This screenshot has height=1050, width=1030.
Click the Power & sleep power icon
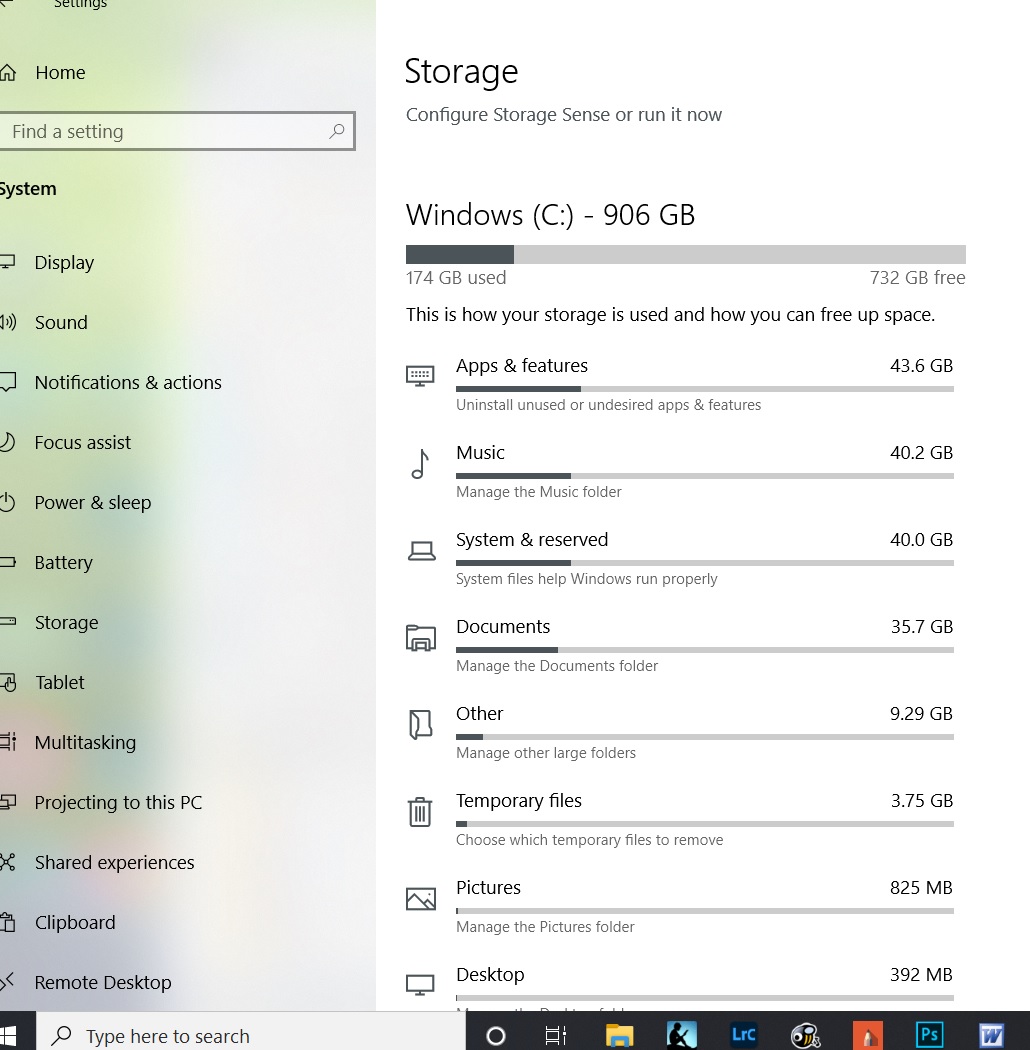(x=7, y=502)
